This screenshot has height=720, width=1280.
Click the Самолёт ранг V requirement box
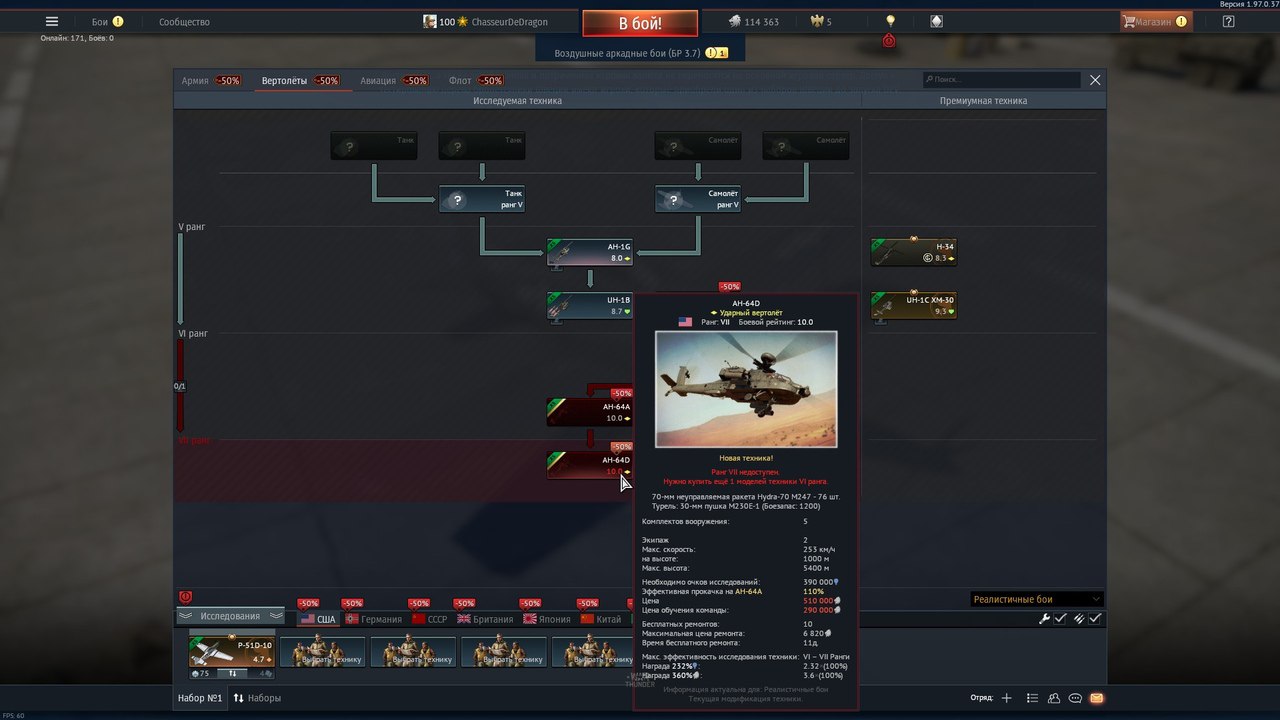698,198
